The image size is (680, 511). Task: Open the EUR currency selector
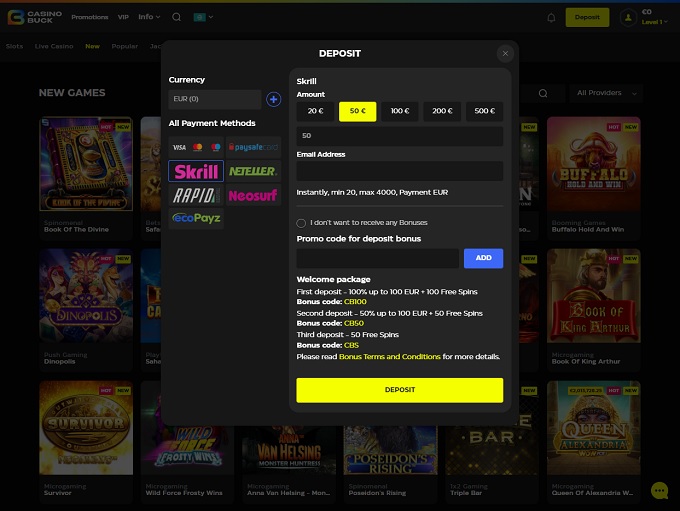215,99
